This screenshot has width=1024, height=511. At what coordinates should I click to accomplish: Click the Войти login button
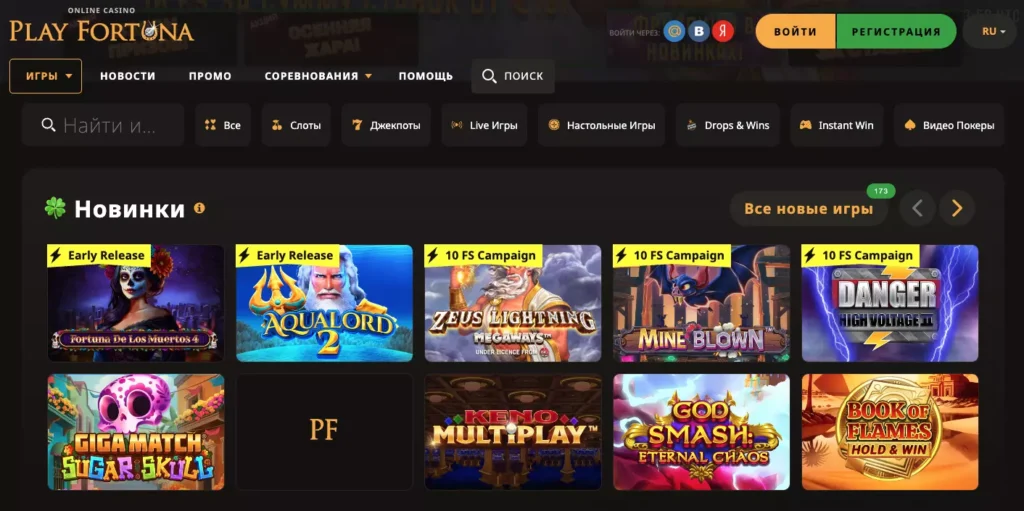click(x=795, y=31)
